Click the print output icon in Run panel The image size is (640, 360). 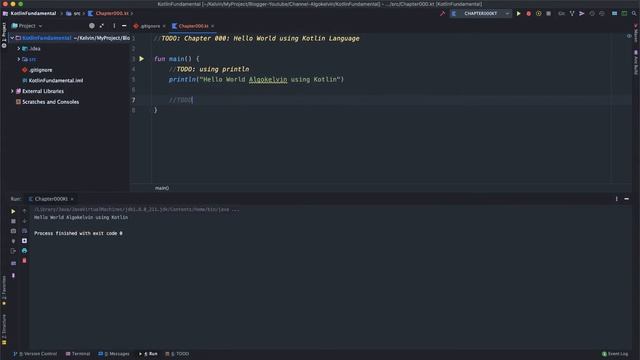point(24,251)
